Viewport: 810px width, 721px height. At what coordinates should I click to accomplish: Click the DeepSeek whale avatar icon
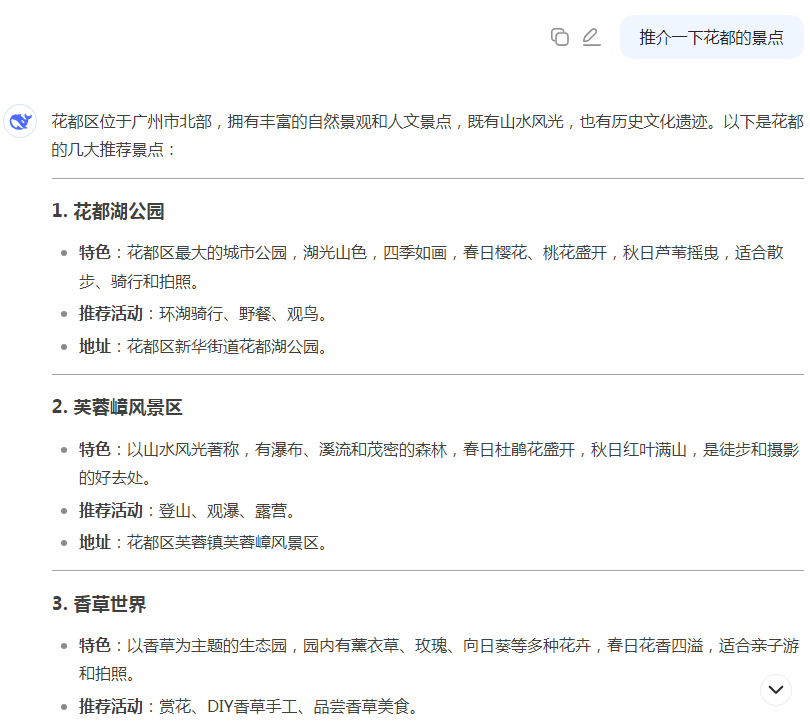click(20, 122)
